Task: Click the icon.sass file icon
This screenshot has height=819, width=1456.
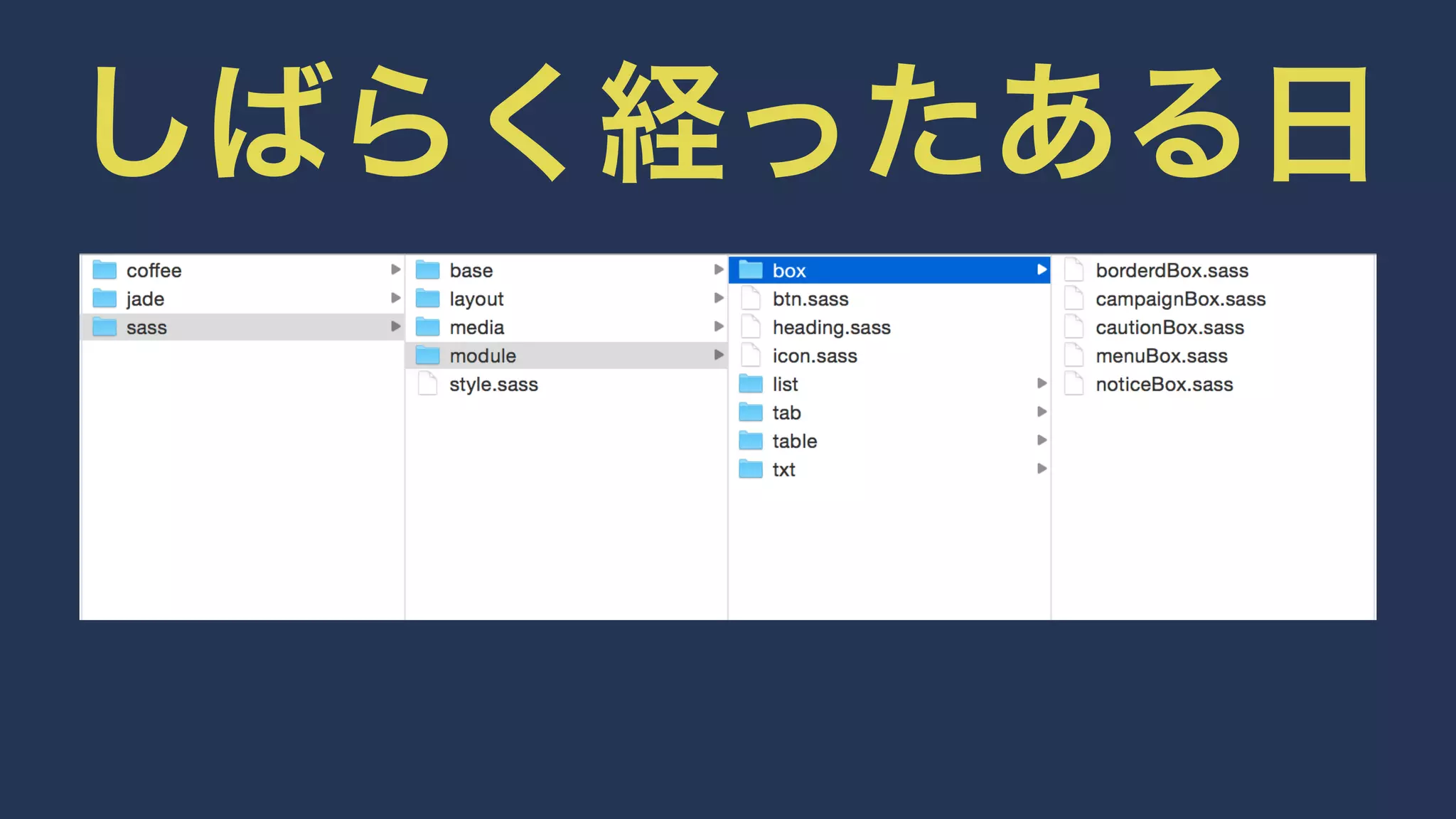Action: pyautogui.click(x=751, y=355)
